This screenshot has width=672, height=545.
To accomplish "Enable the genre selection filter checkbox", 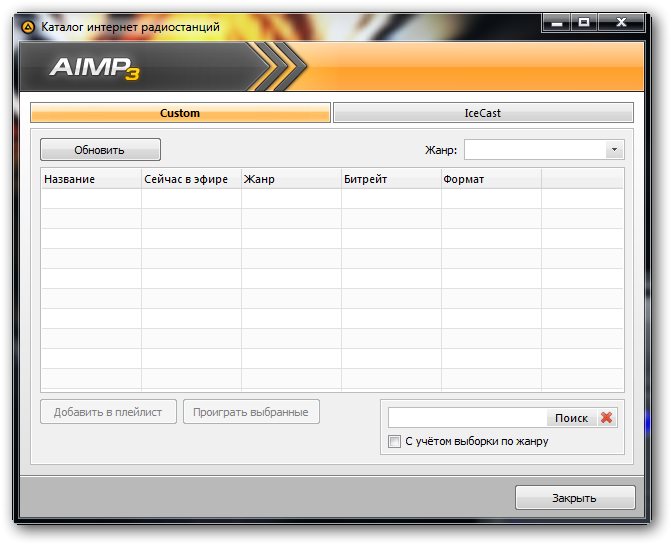I will [x=394, y=441].
